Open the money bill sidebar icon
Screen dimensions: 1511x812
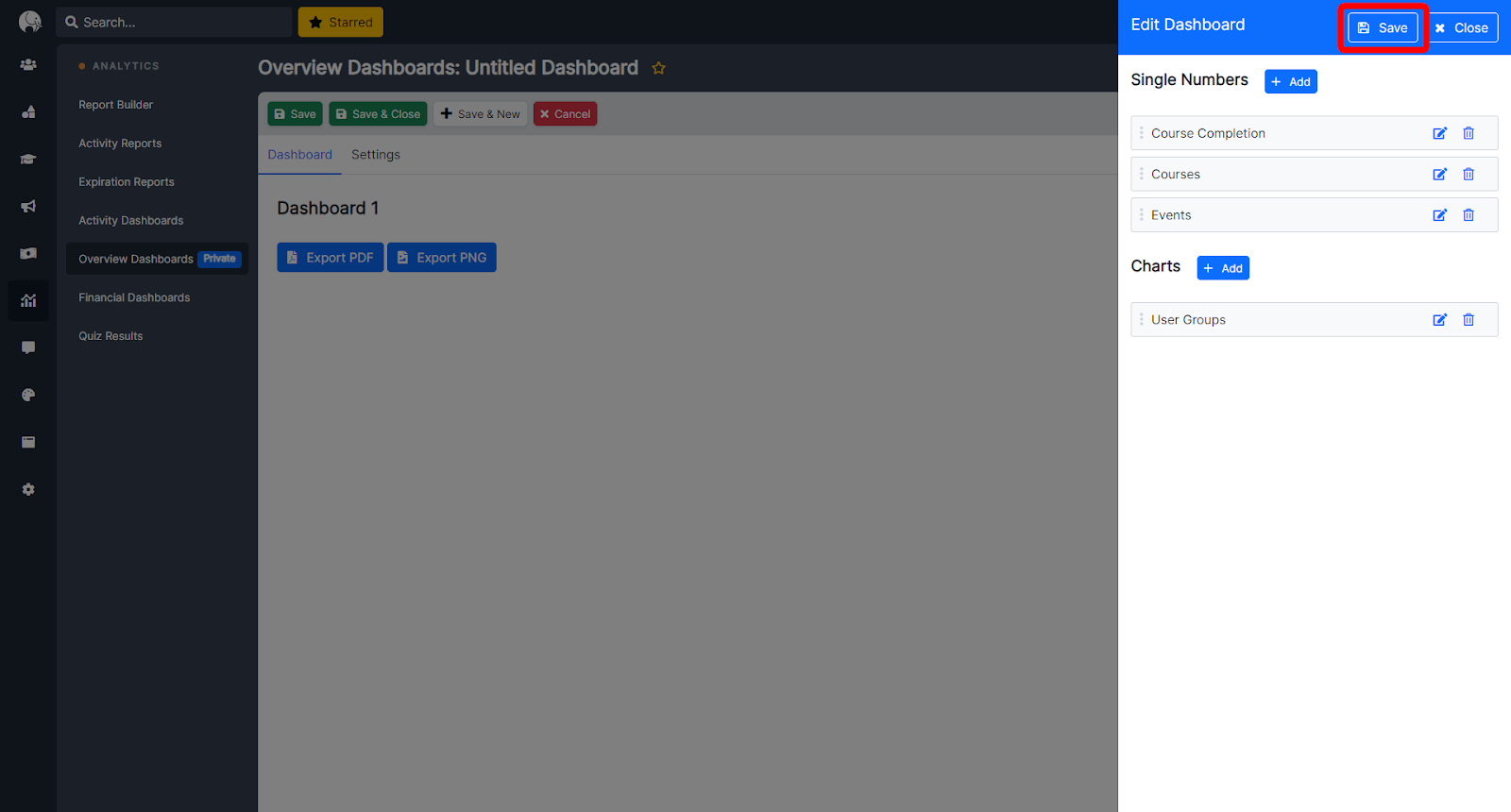(28, 254)
